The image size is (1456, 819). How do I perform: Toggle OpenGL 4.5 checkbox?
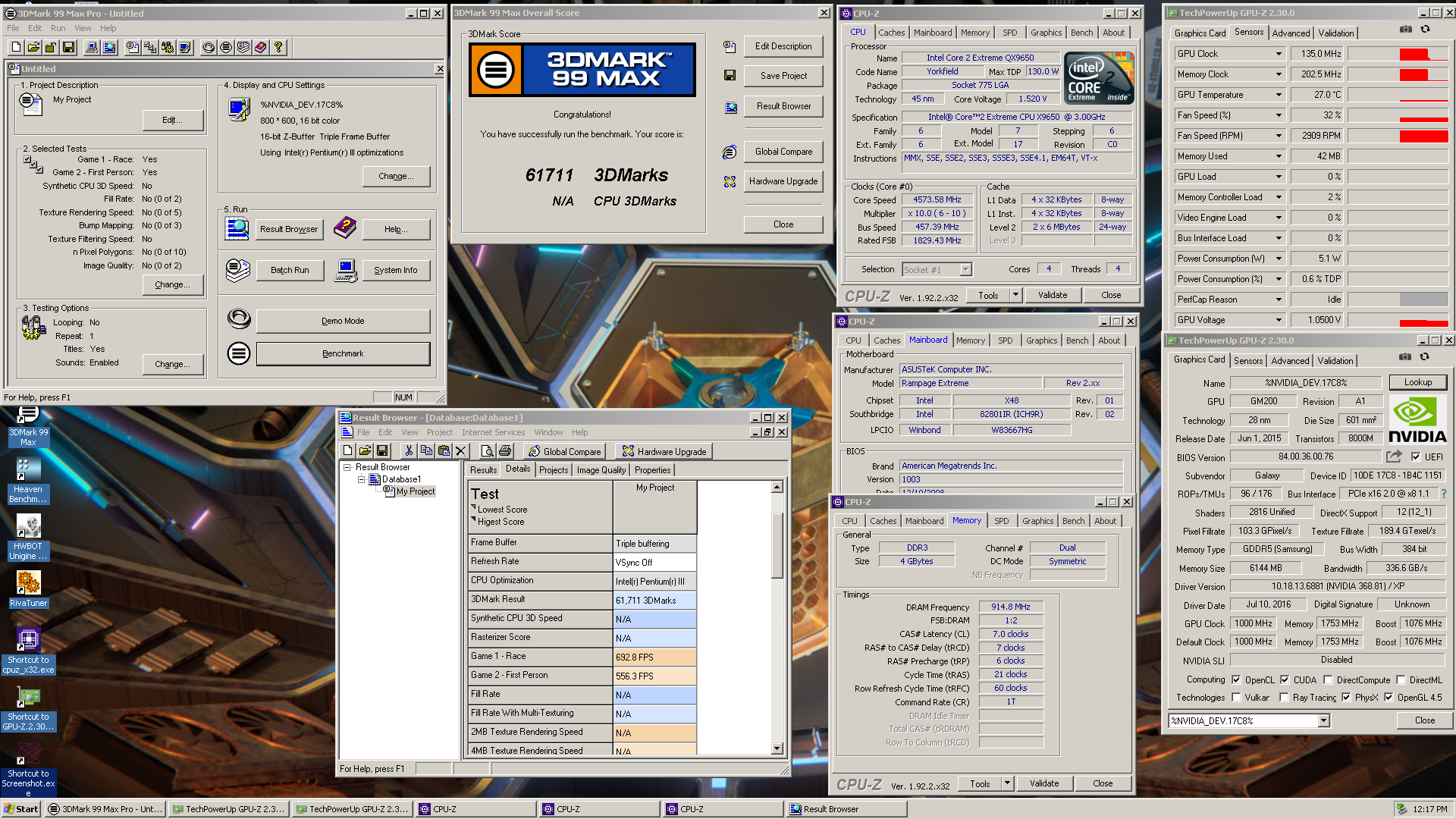pos(1389,698)
